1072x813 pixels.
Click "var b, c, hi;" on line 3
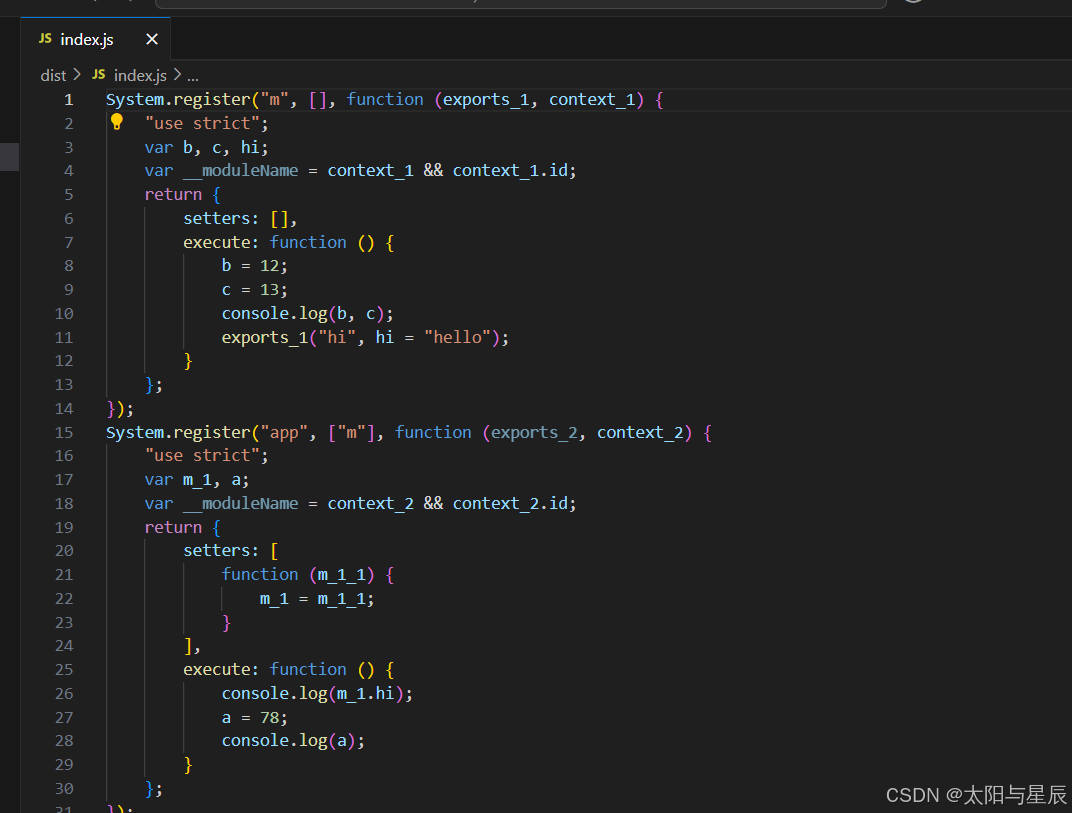(x=206, y=148)
